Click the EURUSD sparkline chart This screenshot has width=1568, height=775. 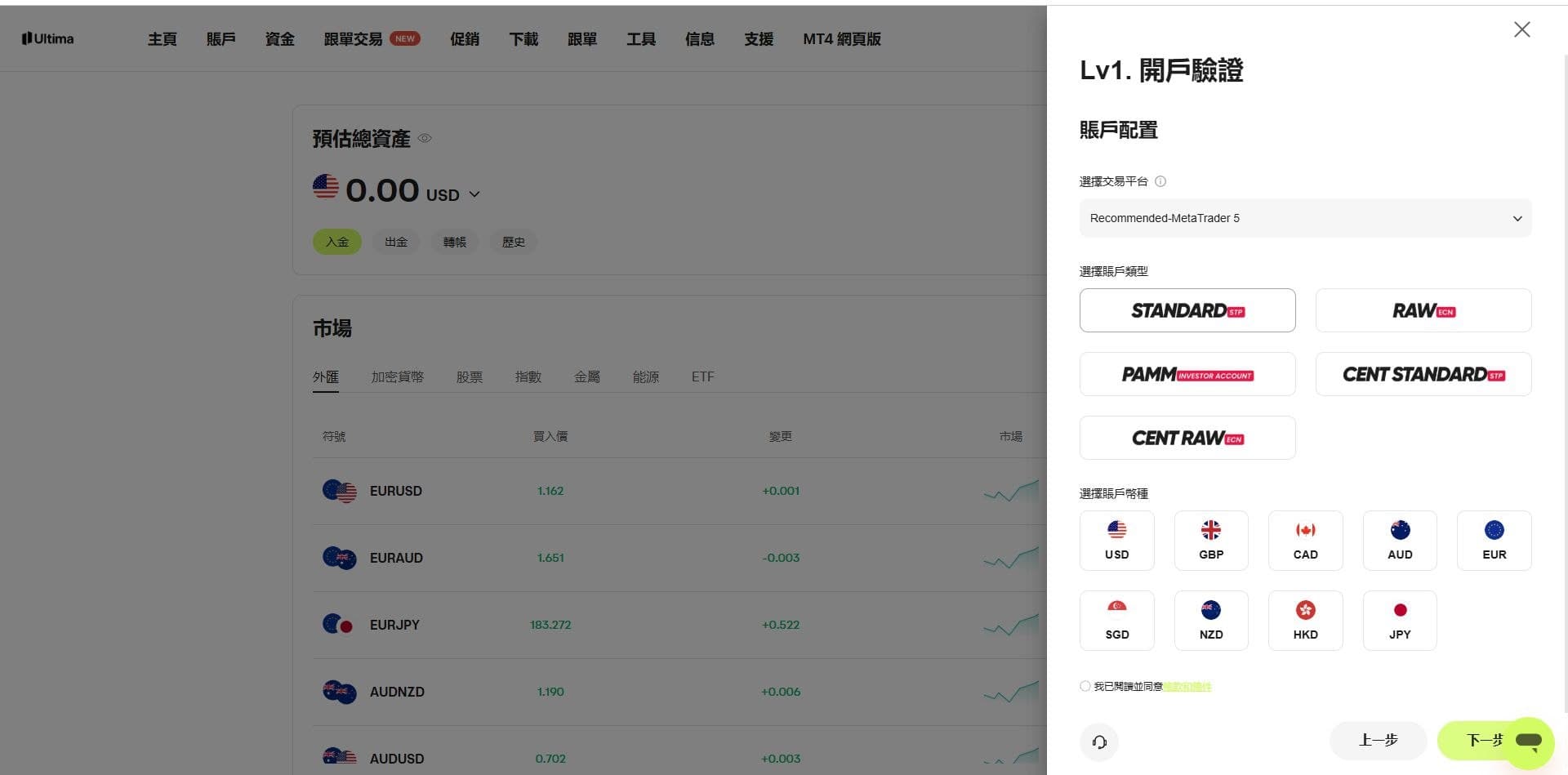click(x=1012, y=491)
